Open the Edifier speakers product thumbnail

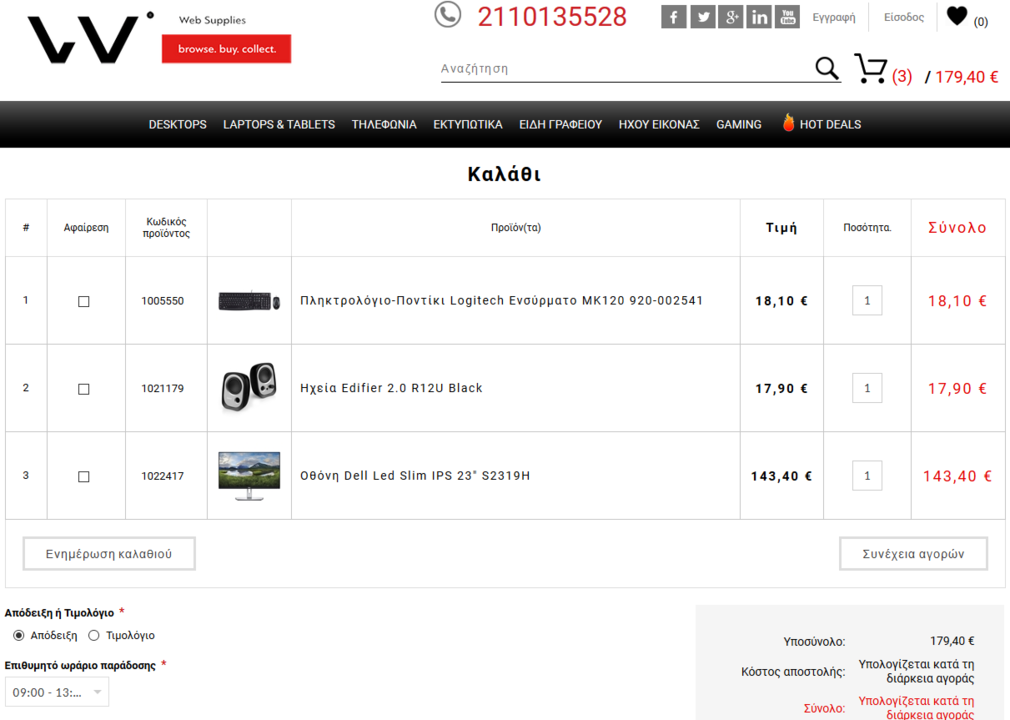pos(249,386)
